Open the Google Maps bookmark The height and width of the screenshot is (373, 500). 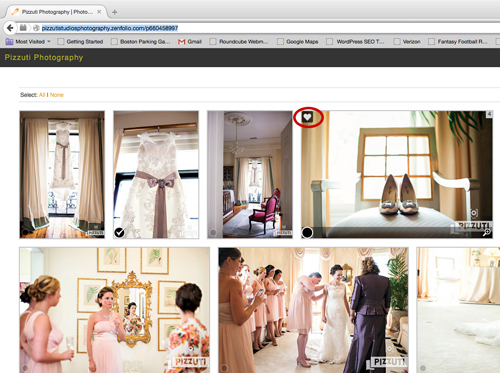pos(297,42)
